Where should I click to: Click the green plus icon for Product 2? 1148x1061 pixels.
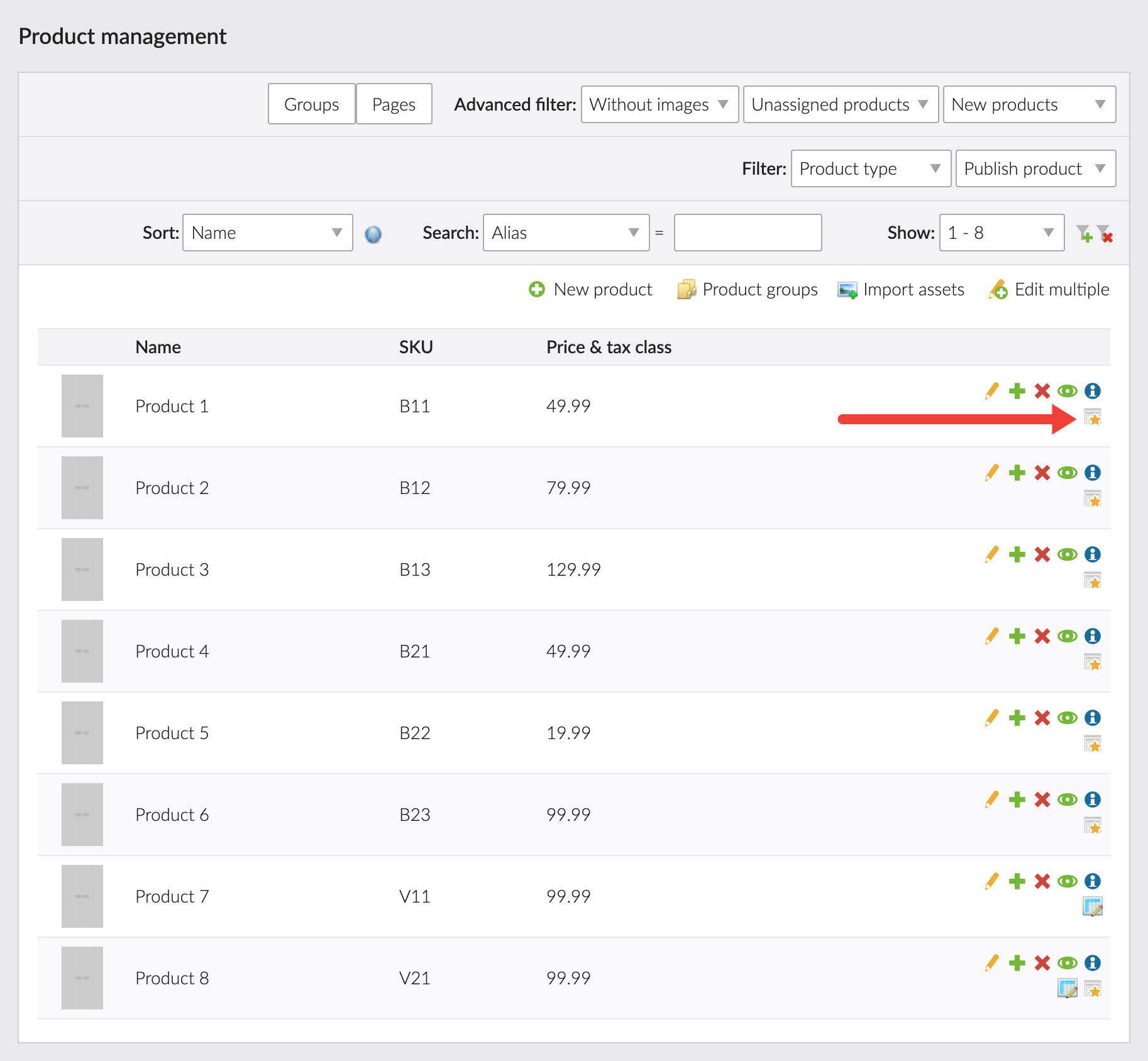(x=1017, y=473)
